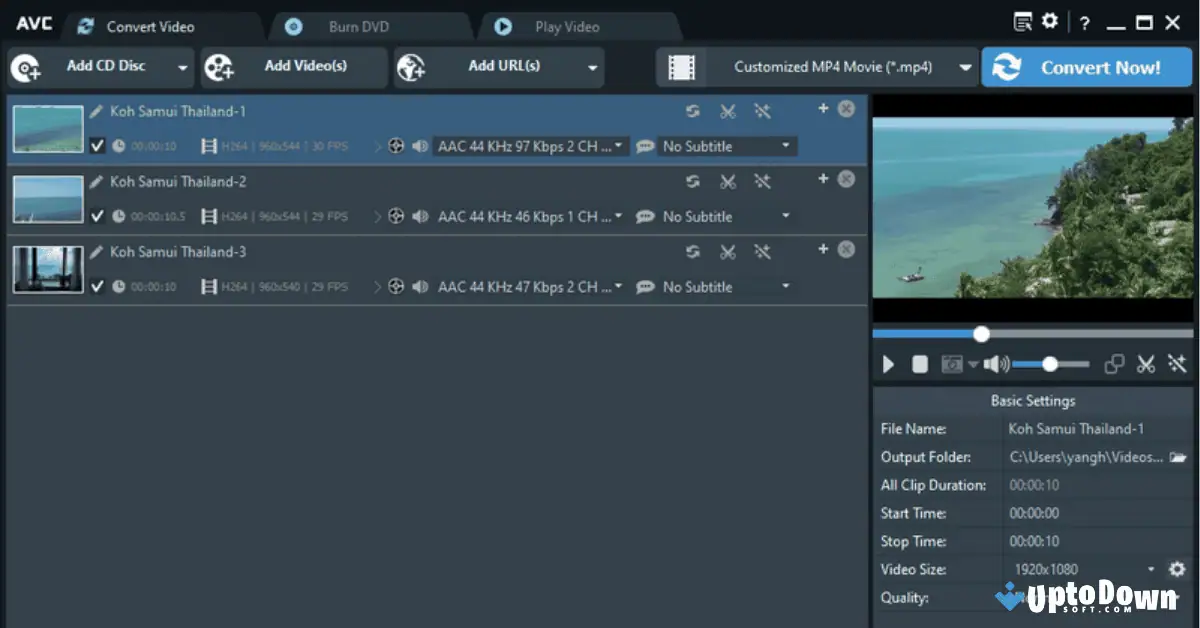Viewport: 1200px width, 628px height.
Task: Take a snapshot using the camera icon
Action: pos(952,364)
